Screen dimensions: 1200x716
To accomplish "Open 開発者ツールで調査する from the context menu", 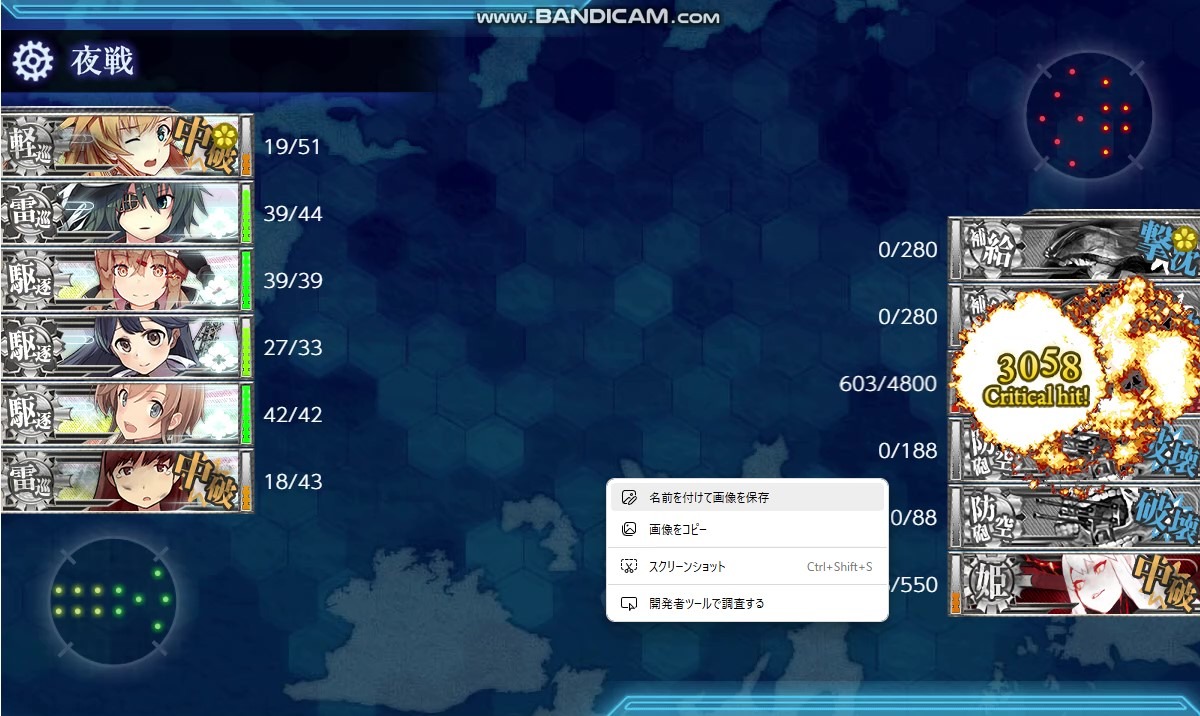I will tap(747, 603).
